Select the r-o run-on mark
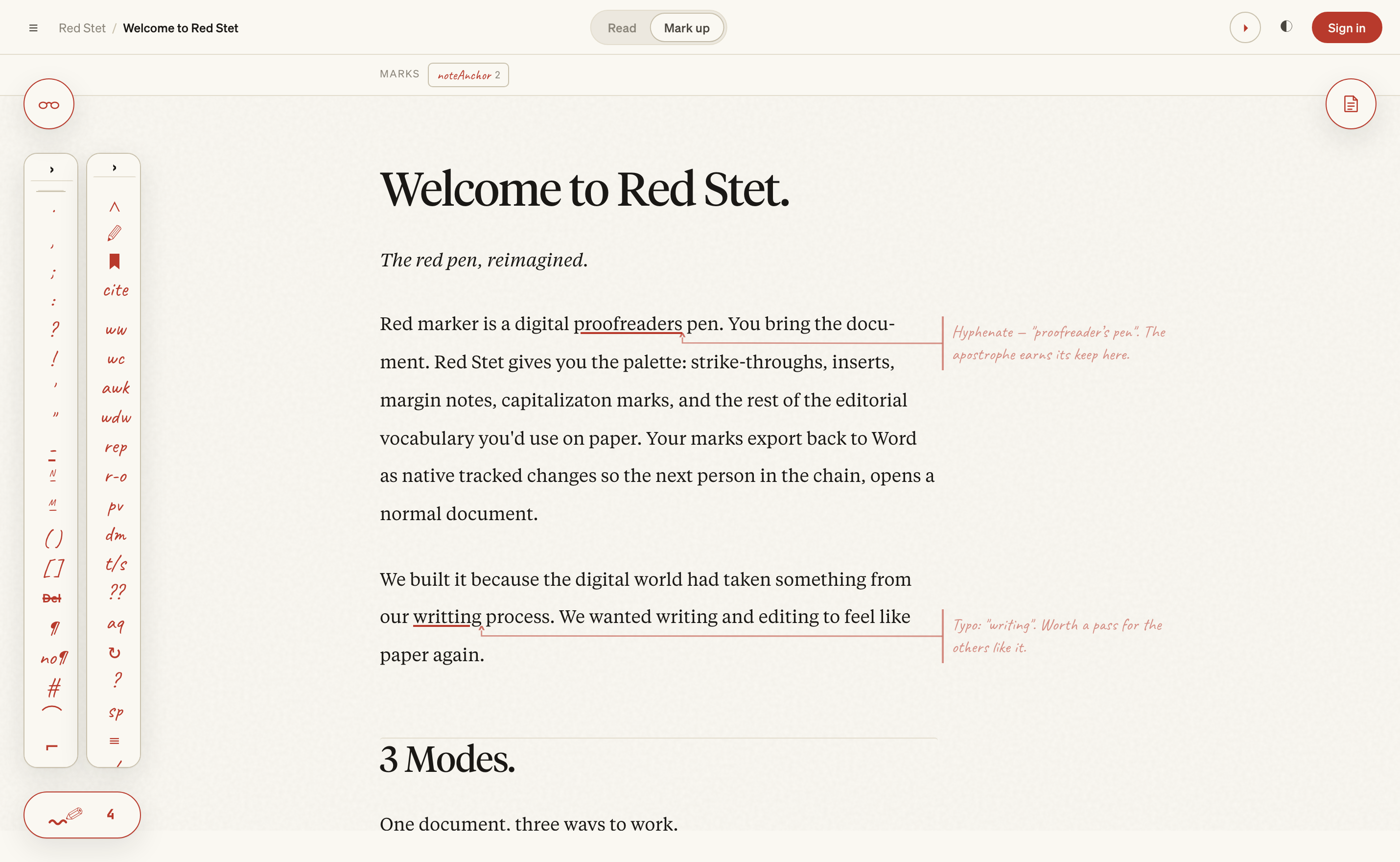The width and height of the screenshot is (1400, 862). pos(116,477)
